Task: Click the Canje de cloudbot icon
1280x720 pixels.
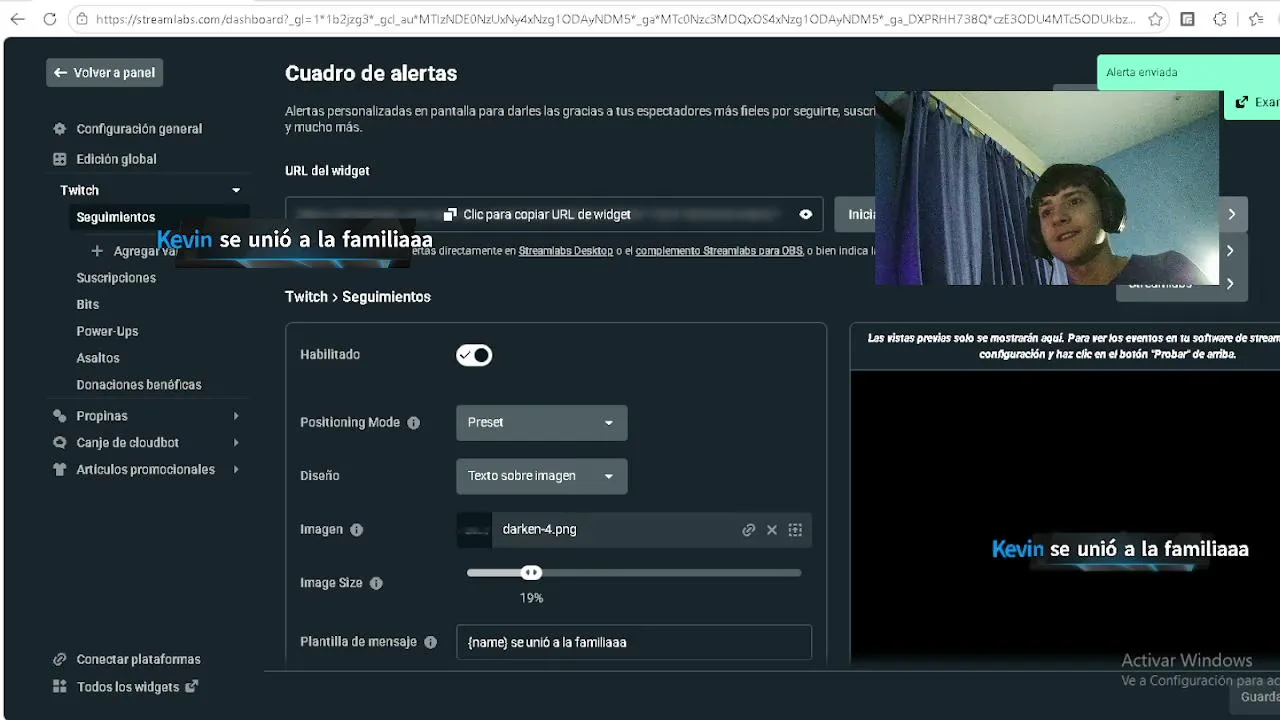Action: pos(59,443)
